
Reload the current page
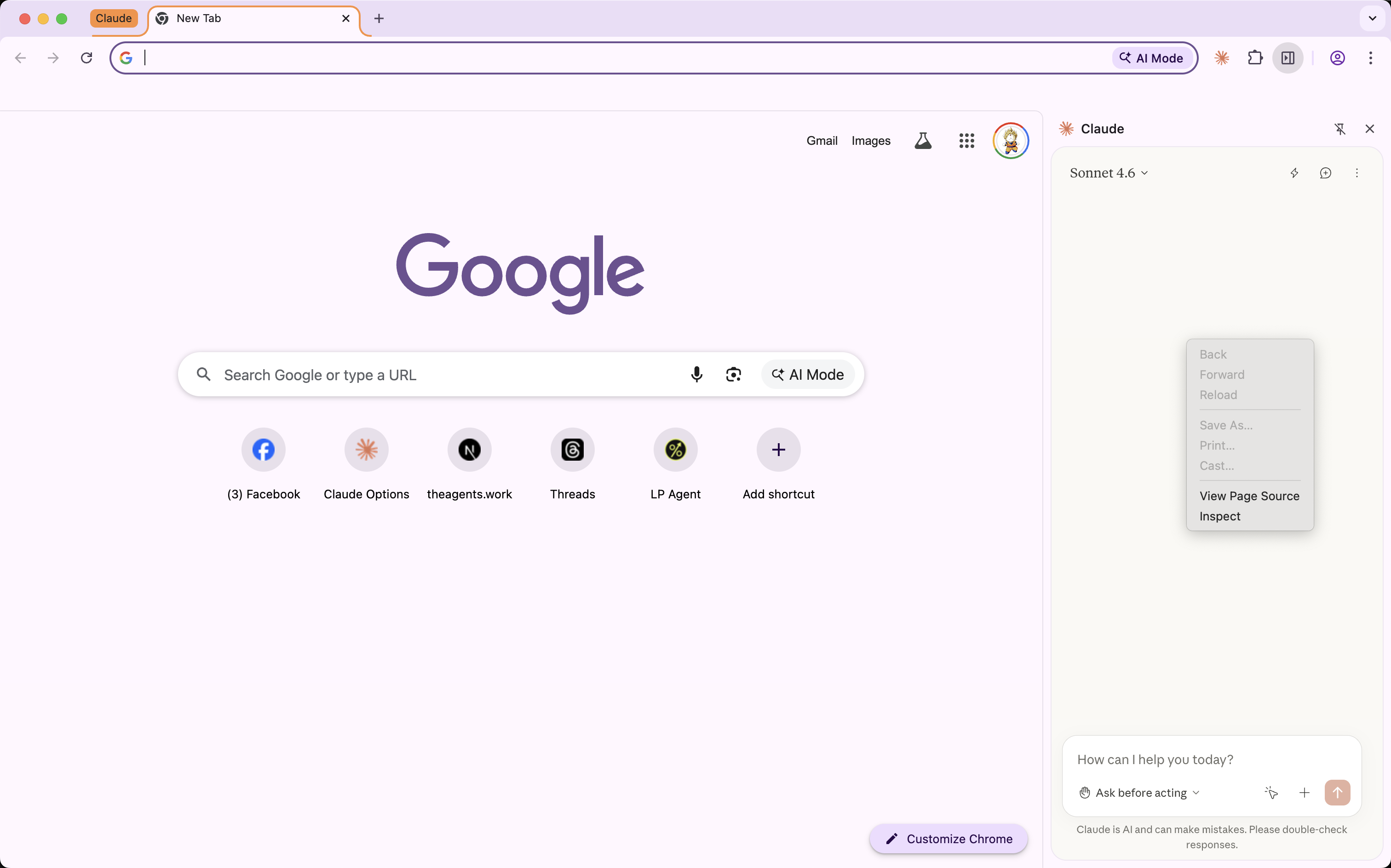pos(87,58)
